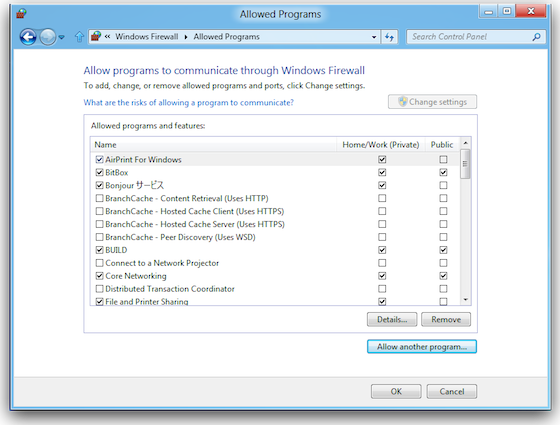Click the Forward navigation arrow

coord(48,37)
